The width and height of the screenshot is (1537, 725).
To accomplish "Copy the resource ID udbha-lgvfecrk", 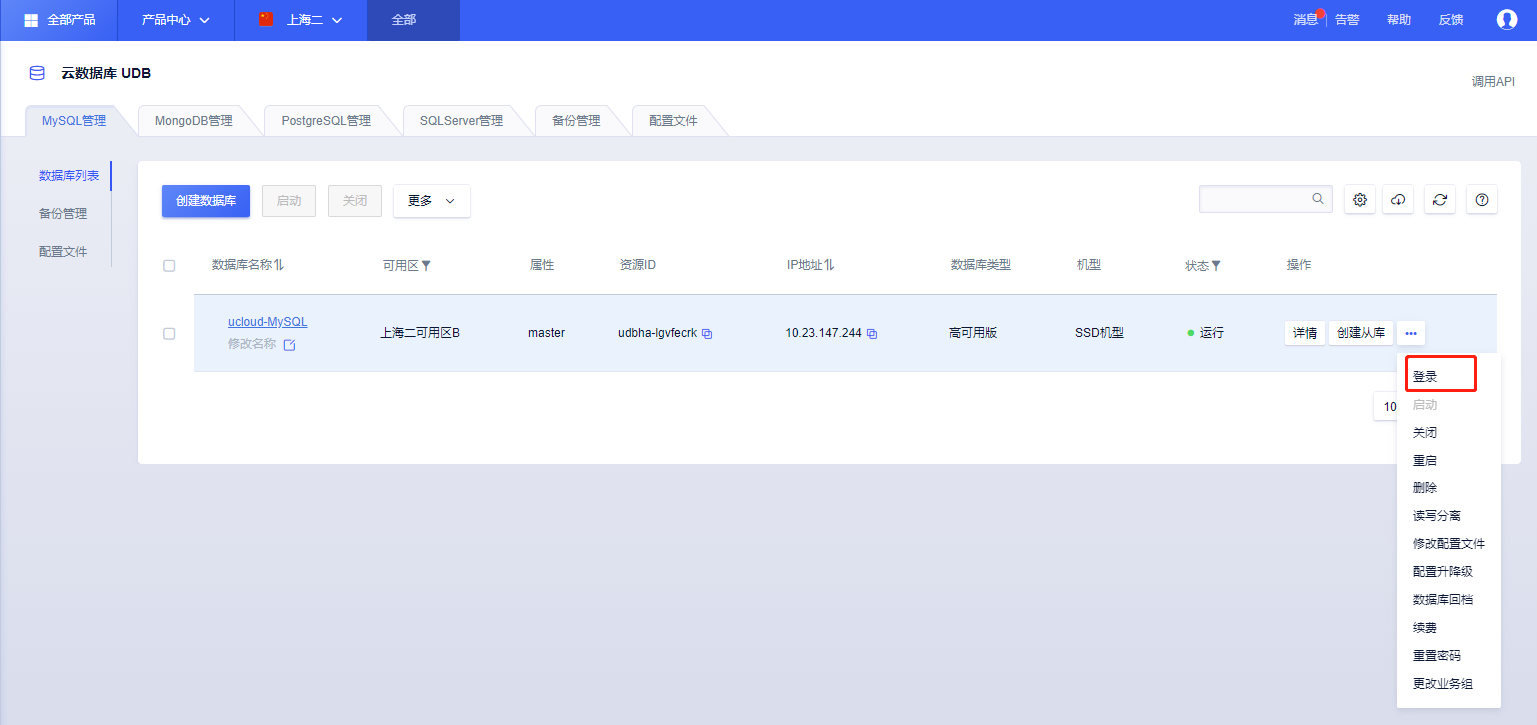I will click(707, 333).
